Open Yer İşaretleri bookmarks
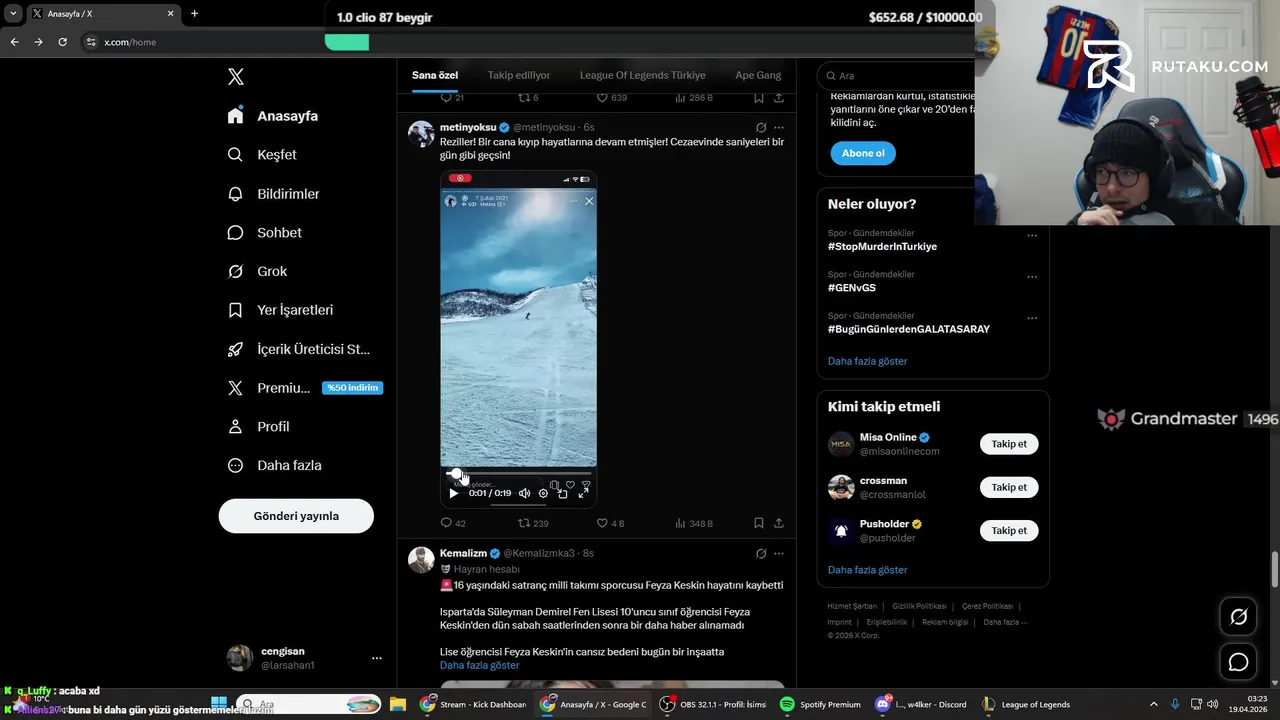Image resolution: width=1280 pixels, height=720 pixels. tap(280, 310)
